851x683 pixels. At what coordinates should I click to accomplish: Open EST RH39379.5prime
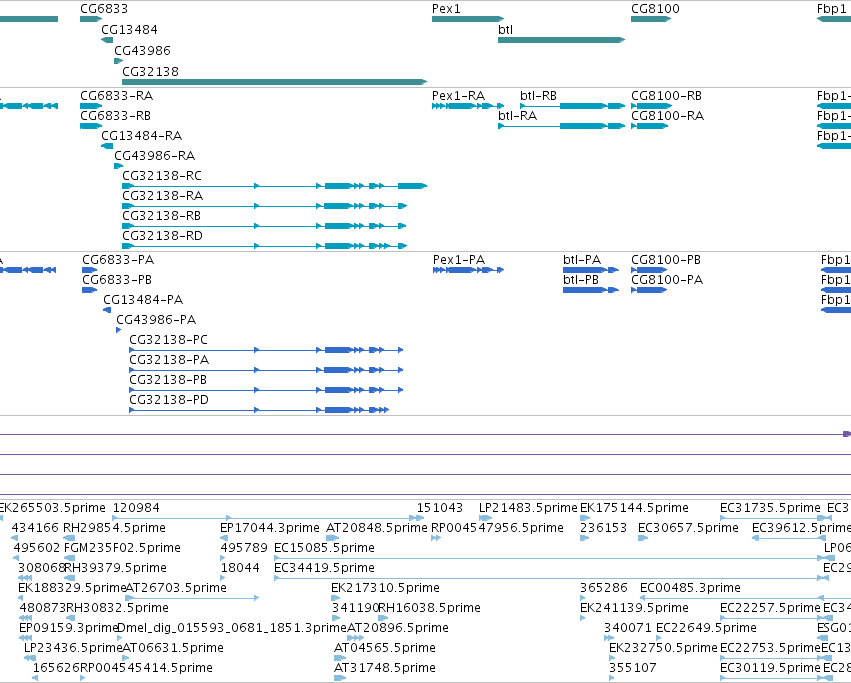tap(115, 568)
